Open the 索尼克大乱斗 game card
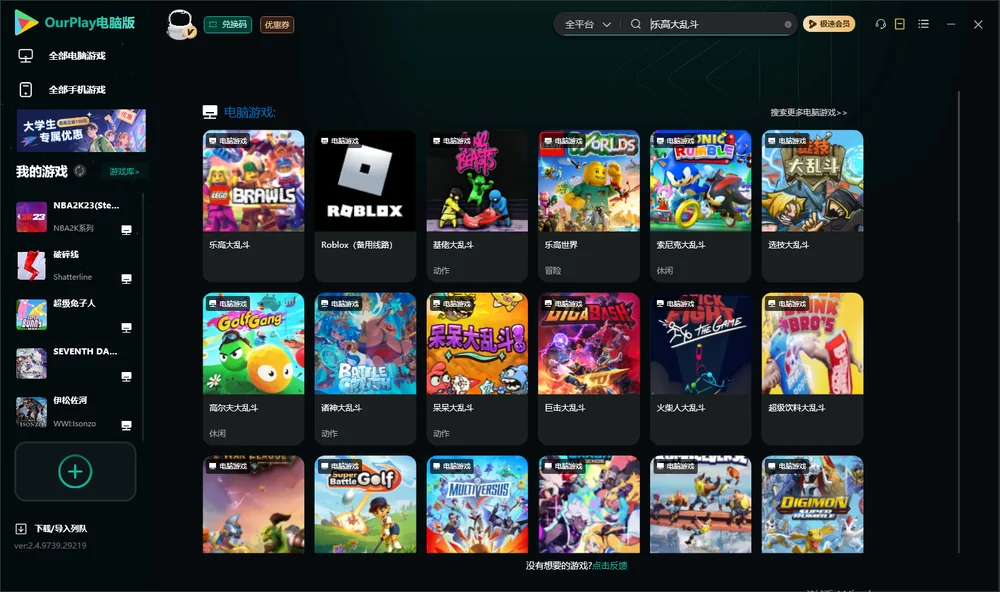 point(701,205)
